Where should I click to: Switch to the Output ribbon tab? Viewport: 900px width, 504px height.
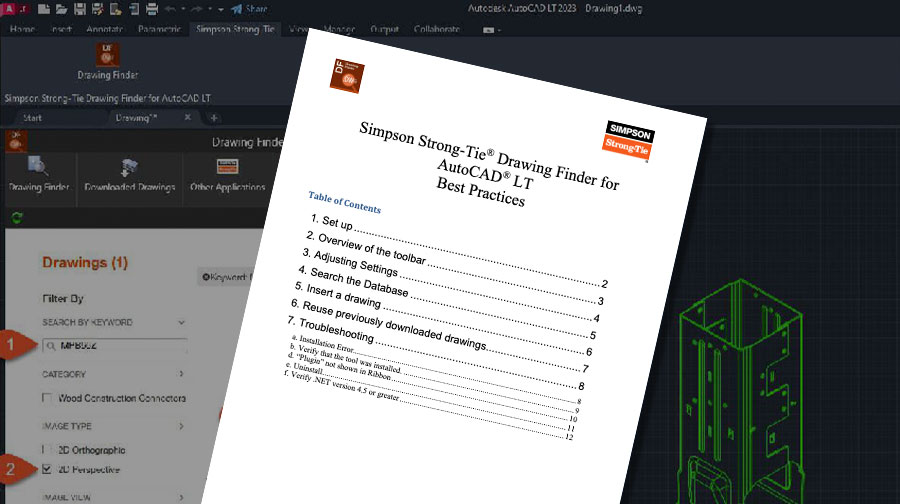(x=384, y=29)
